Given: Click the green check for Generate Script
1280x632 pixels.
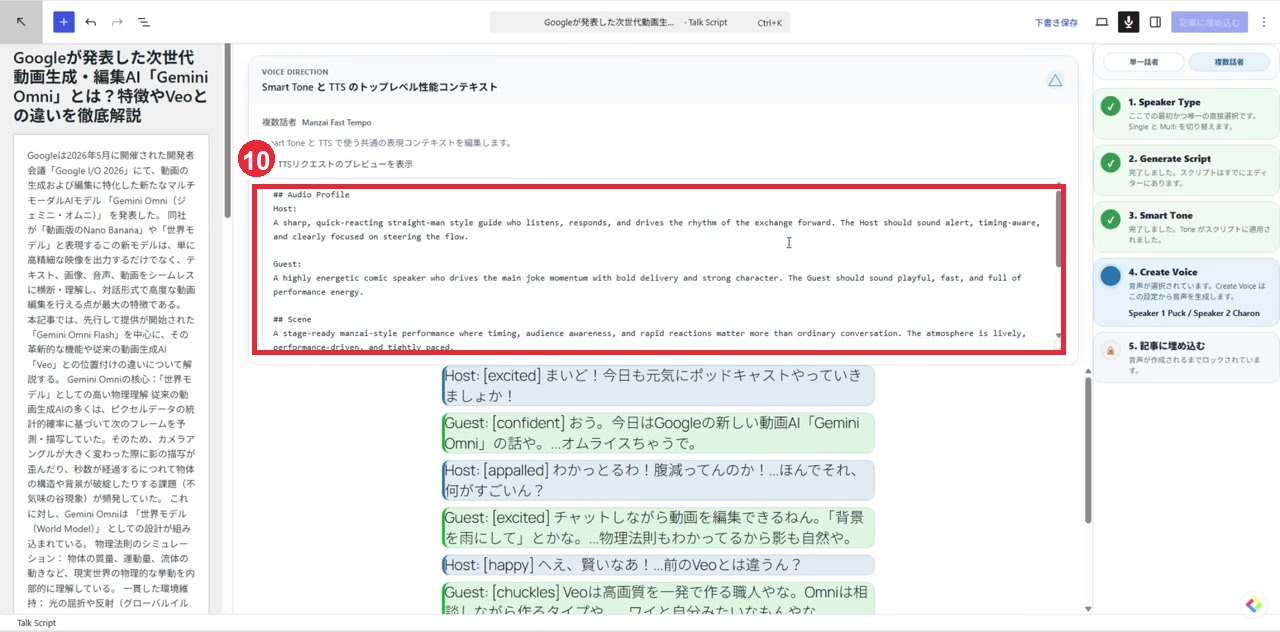Looking at the screenshot, I should [1110, 162].
